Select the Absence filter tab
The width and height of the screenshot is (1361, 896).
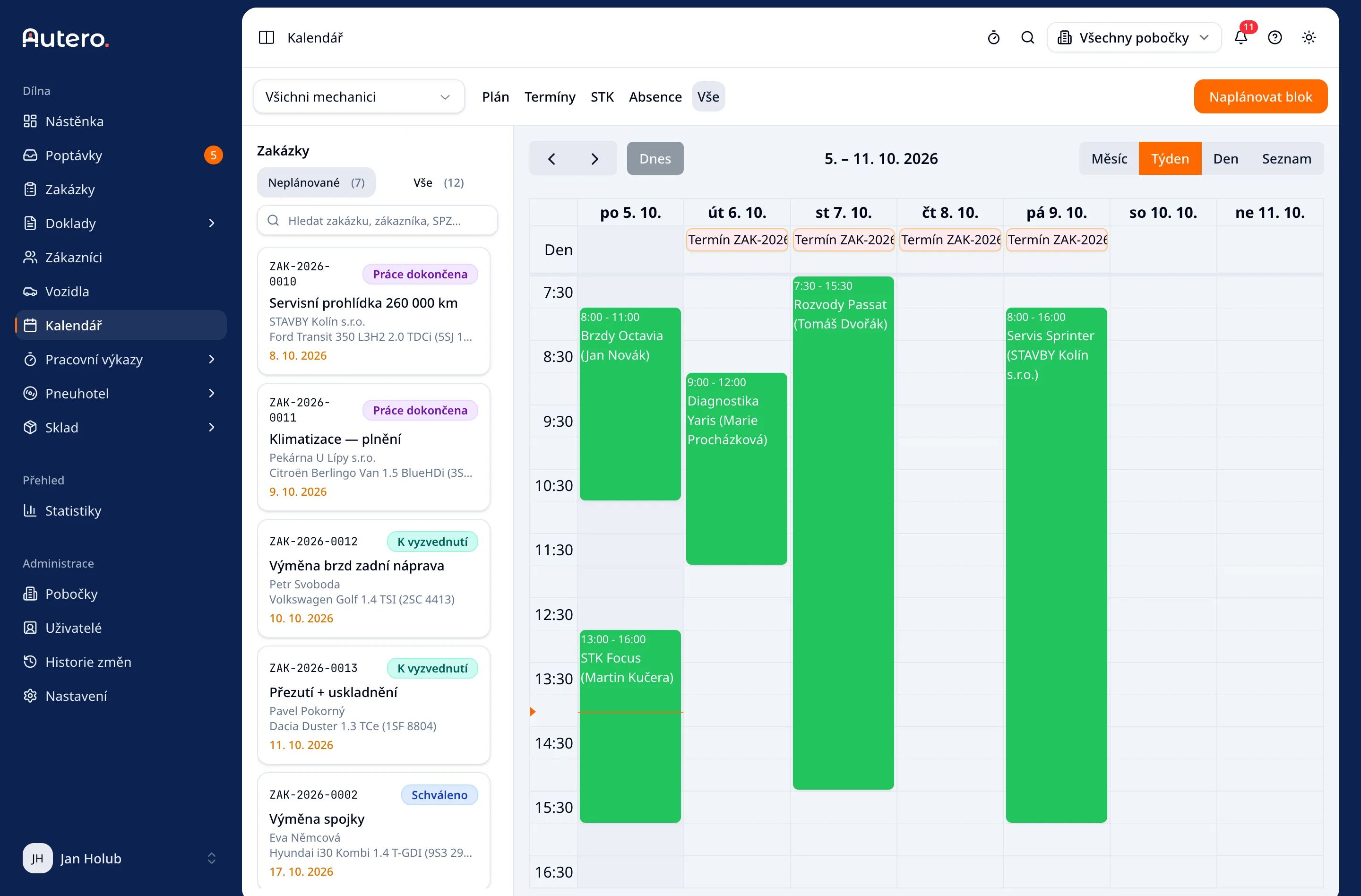(655, 96)
